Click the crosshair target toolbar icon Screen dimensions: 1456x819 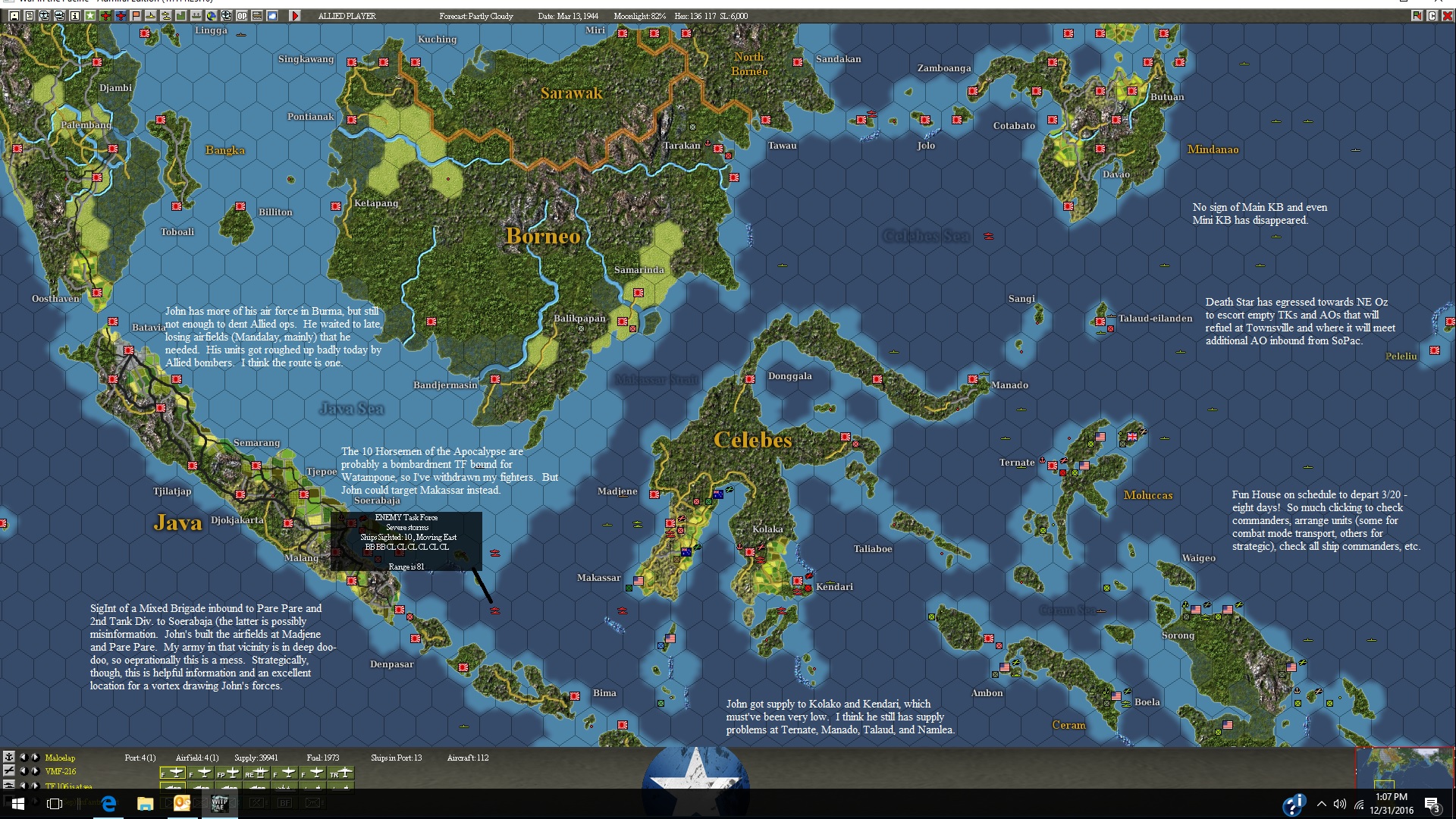pyautogui.click(x=227, y=15)
